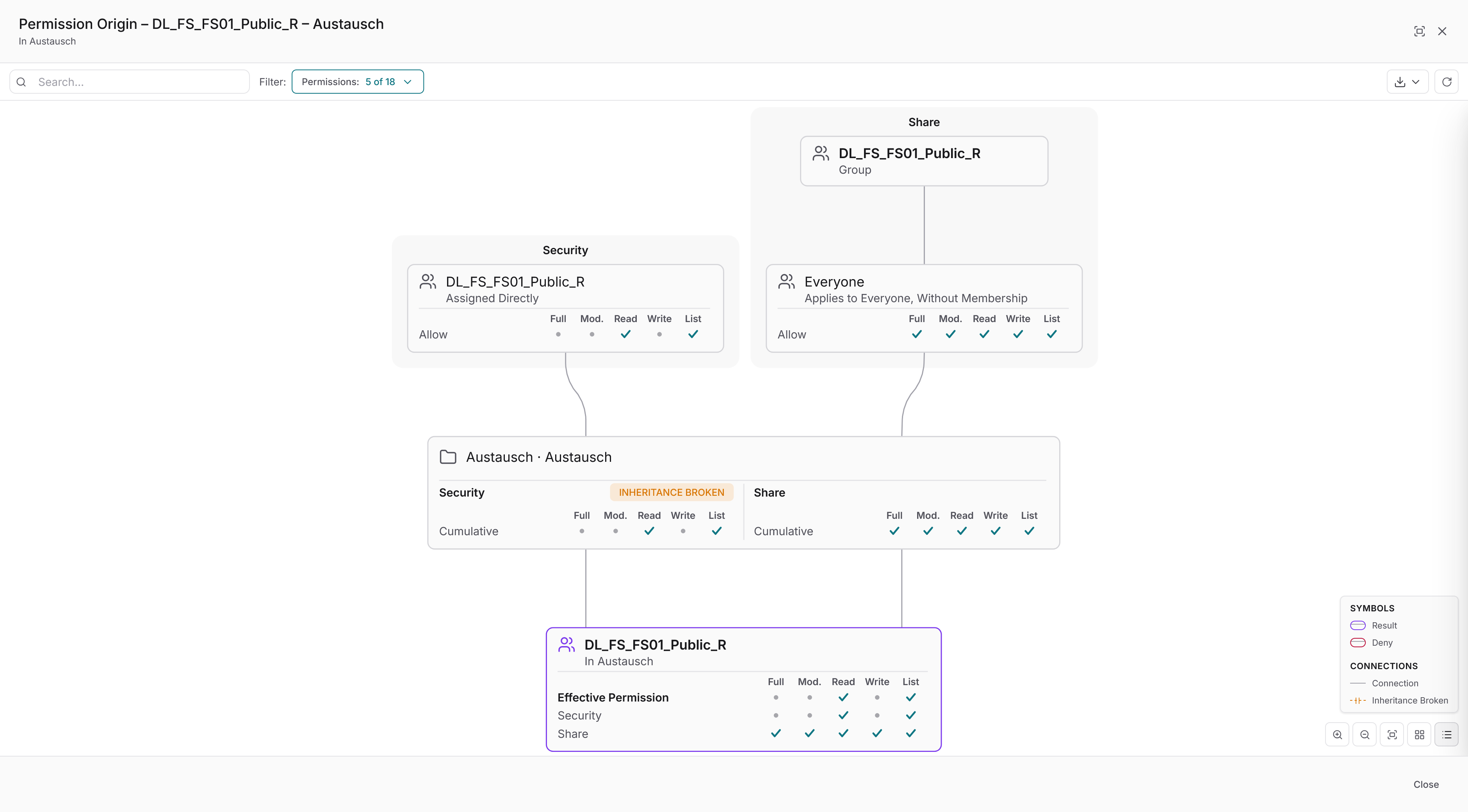Click the Result symbol in legend
This screenshot has width=1468, height=812.
tap(1358, 625)
